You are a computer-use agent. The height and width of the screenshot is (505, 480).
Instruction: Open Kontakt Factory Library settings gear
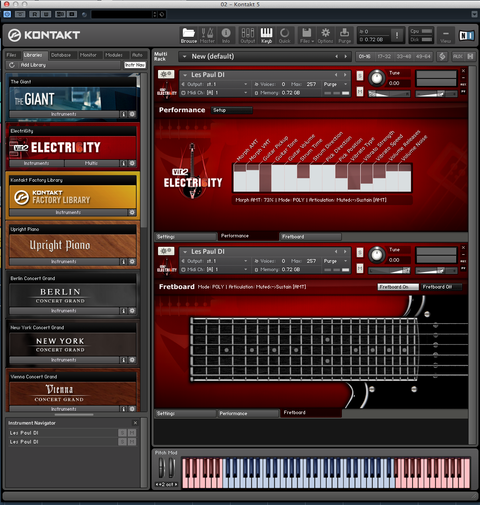tap(132, 212)
